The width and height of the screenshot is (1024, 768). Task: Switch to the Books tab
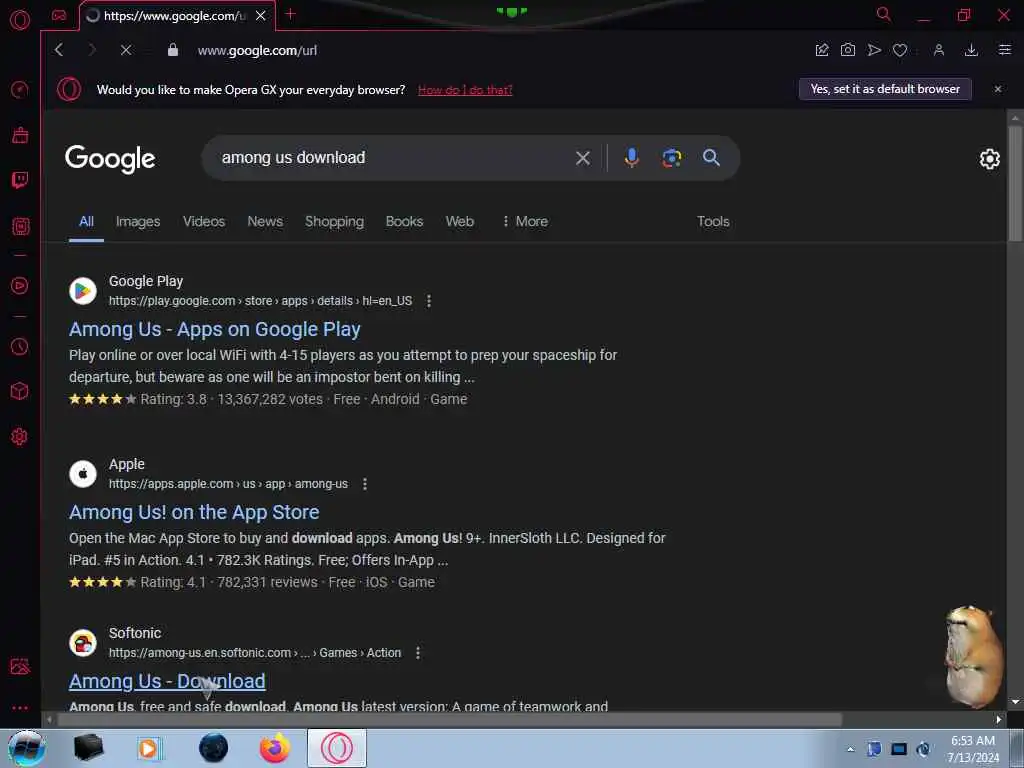[404, 221]
